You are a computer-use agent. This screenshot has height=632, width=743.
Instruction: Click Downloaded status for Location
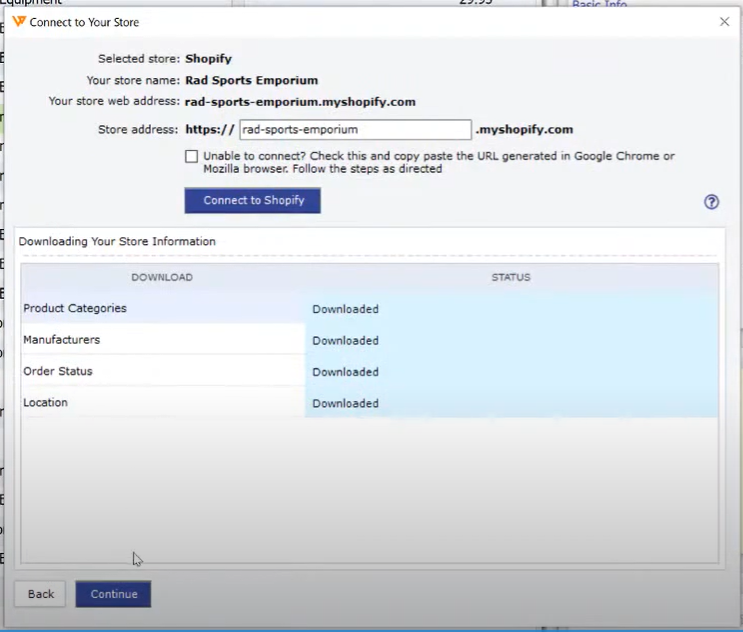[345, 404]
